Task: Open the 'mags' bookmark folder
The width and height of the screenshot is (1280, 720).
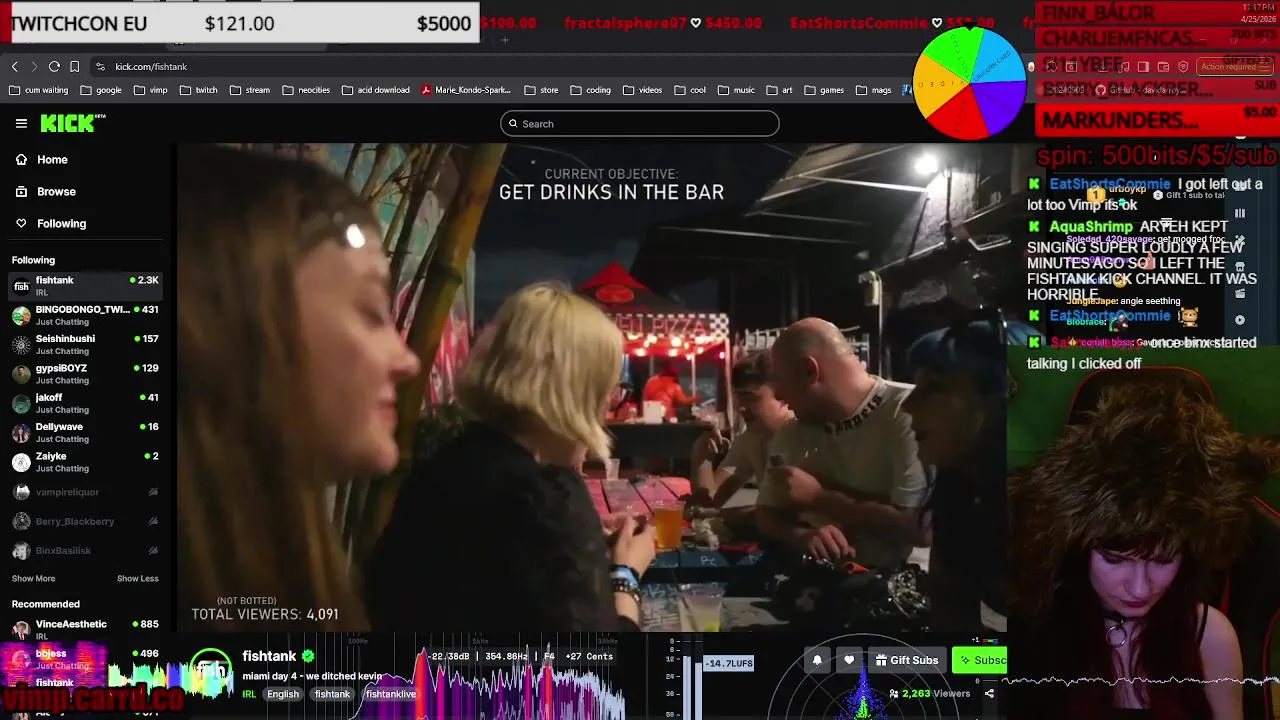Action: [872, 90]
